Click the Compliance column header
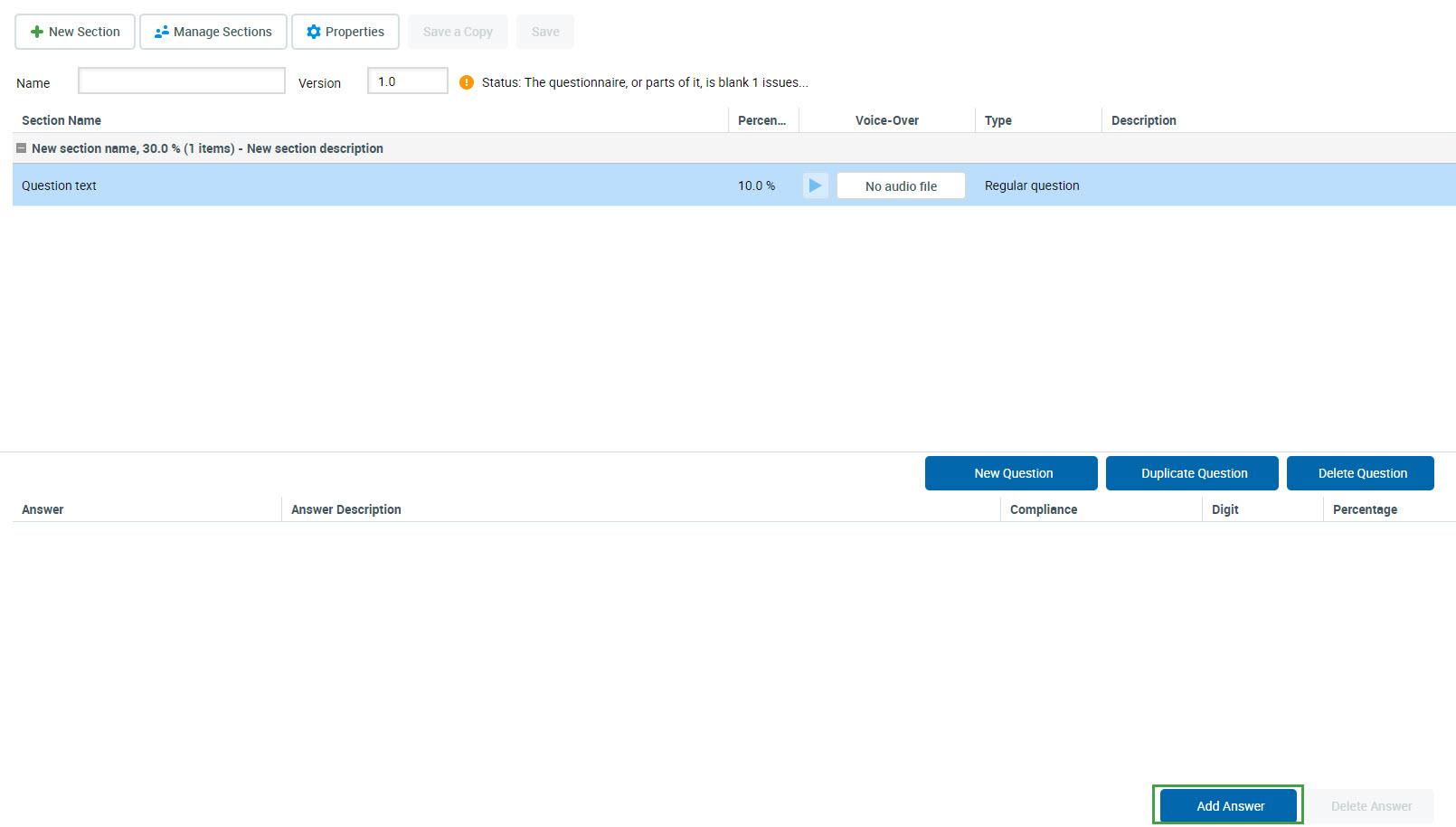 (x=1044, y=509)
